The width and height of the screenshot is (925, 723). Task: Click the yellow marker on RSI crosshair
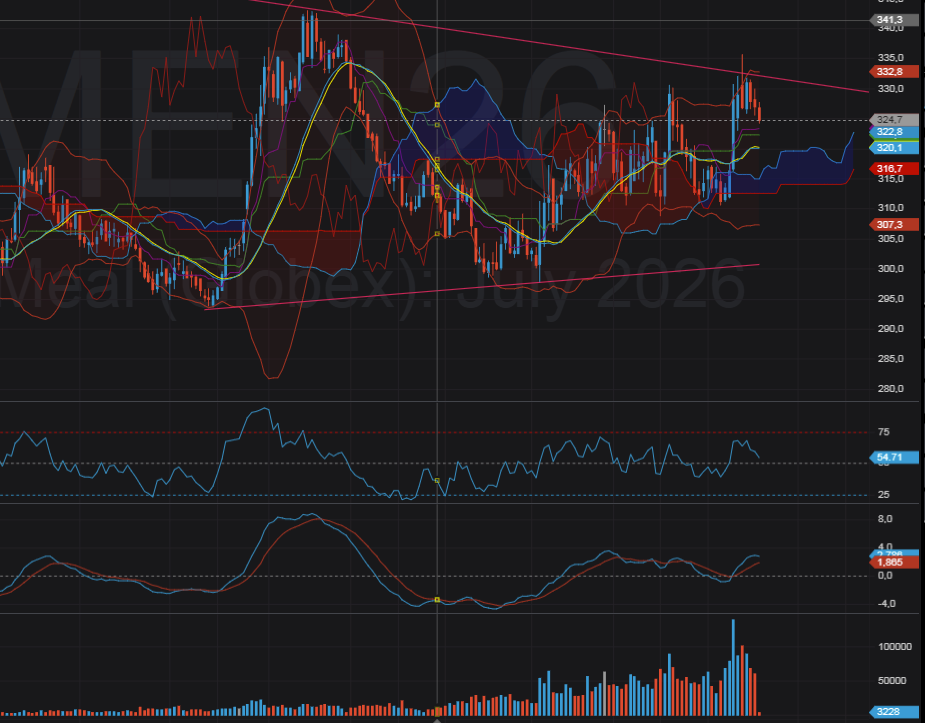[437, 481]
